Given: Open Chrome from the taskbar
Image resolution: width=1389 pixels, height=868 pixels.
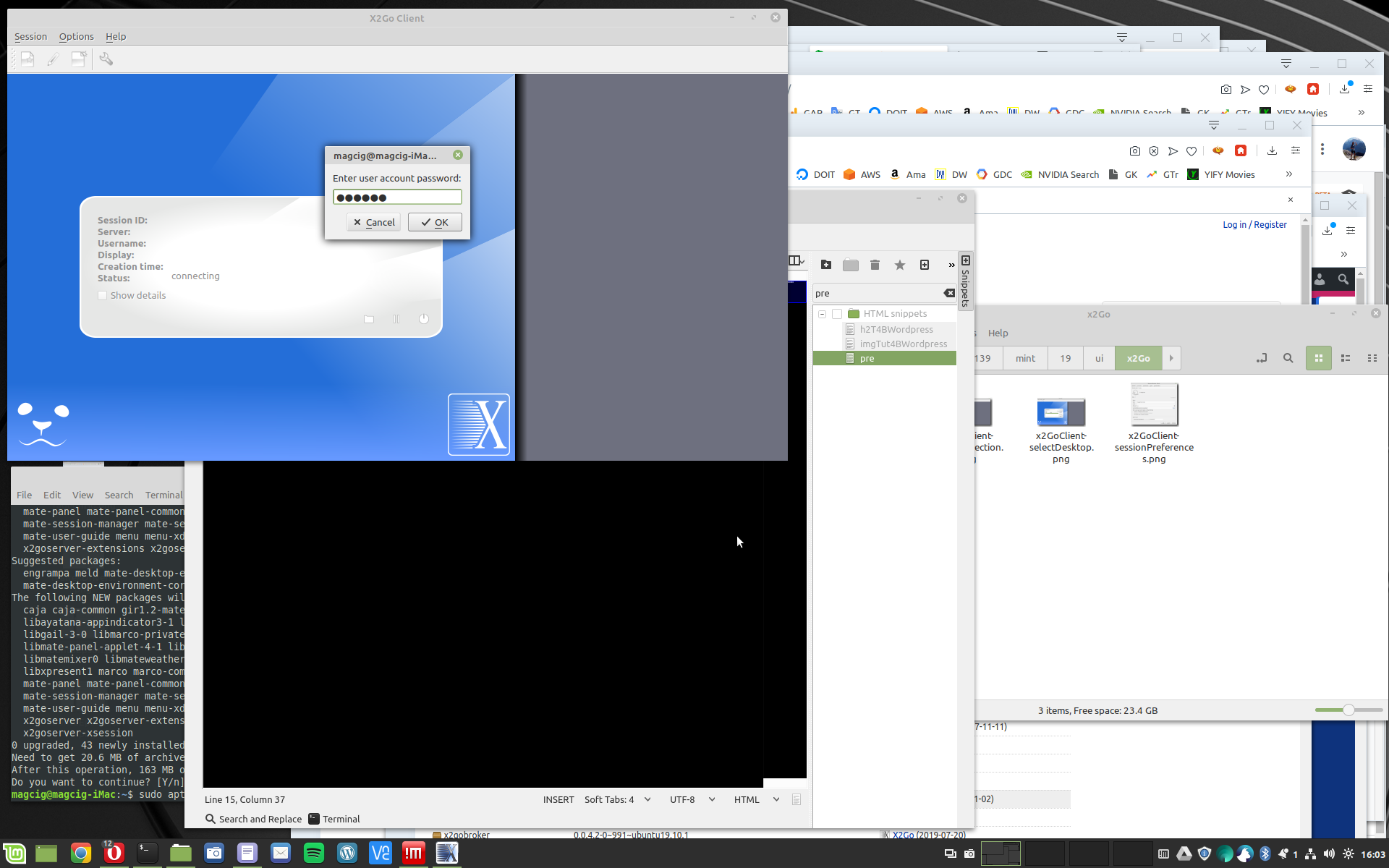Looking at the screenshot, I should (81, 854).
